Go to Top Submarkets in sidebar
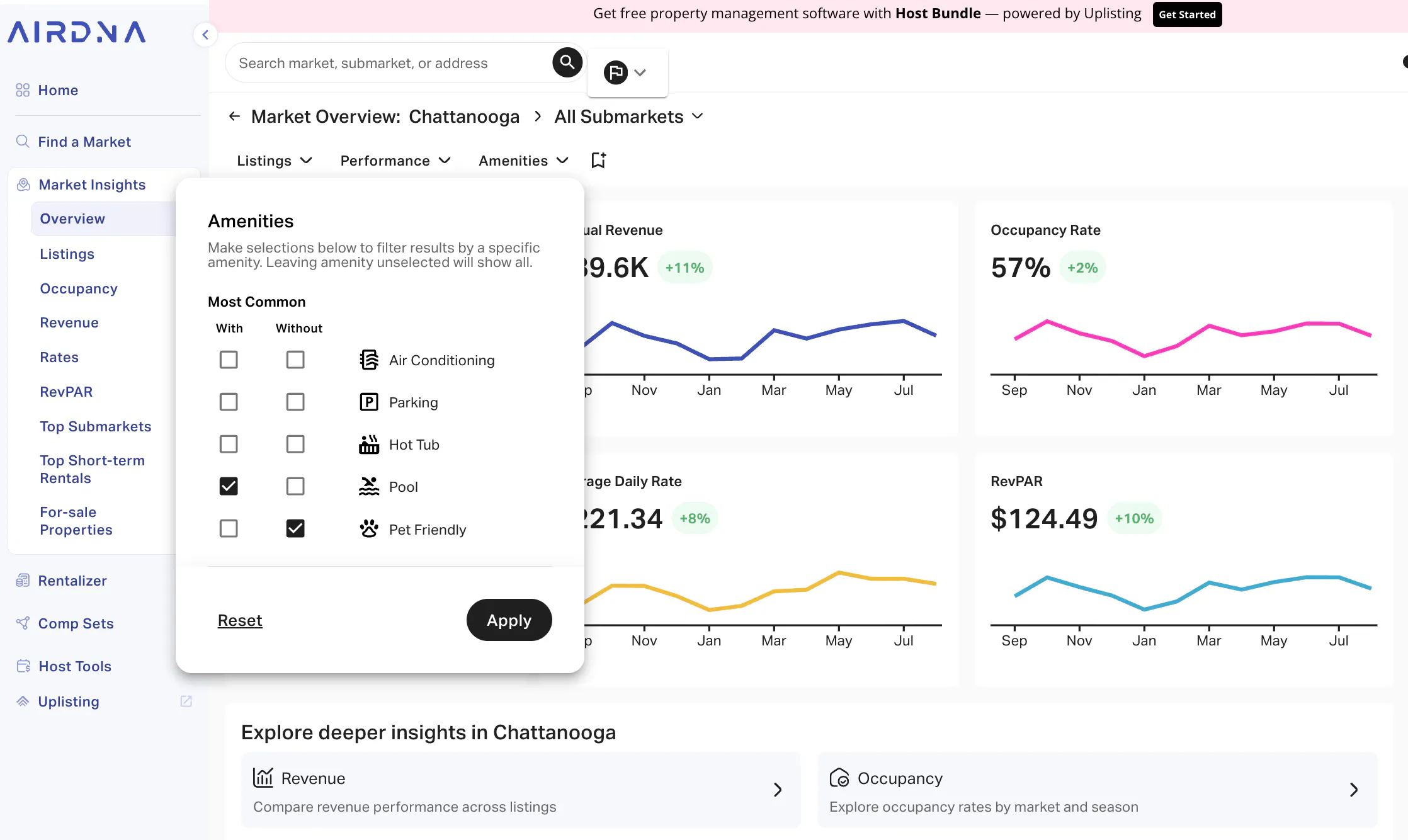Image resolution: width=1408 pixels, height=840 pixels. click(95, 426)
